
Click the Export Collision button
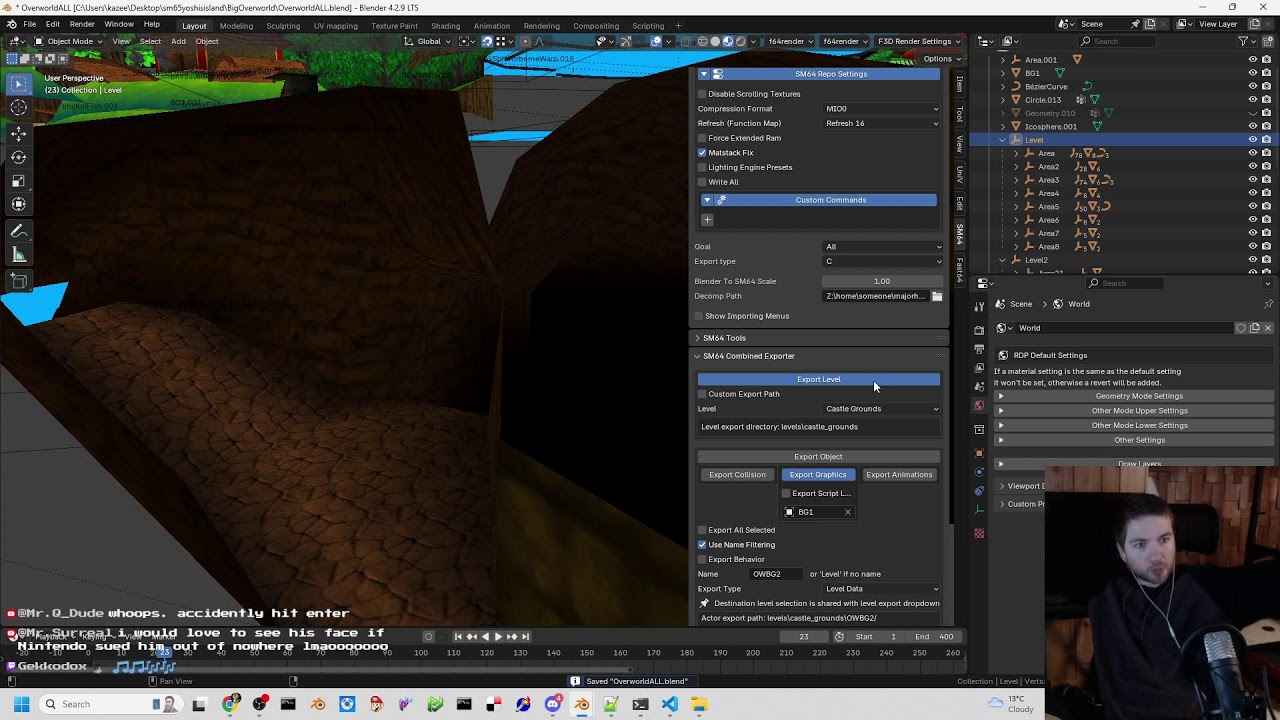tap(737, 475)
